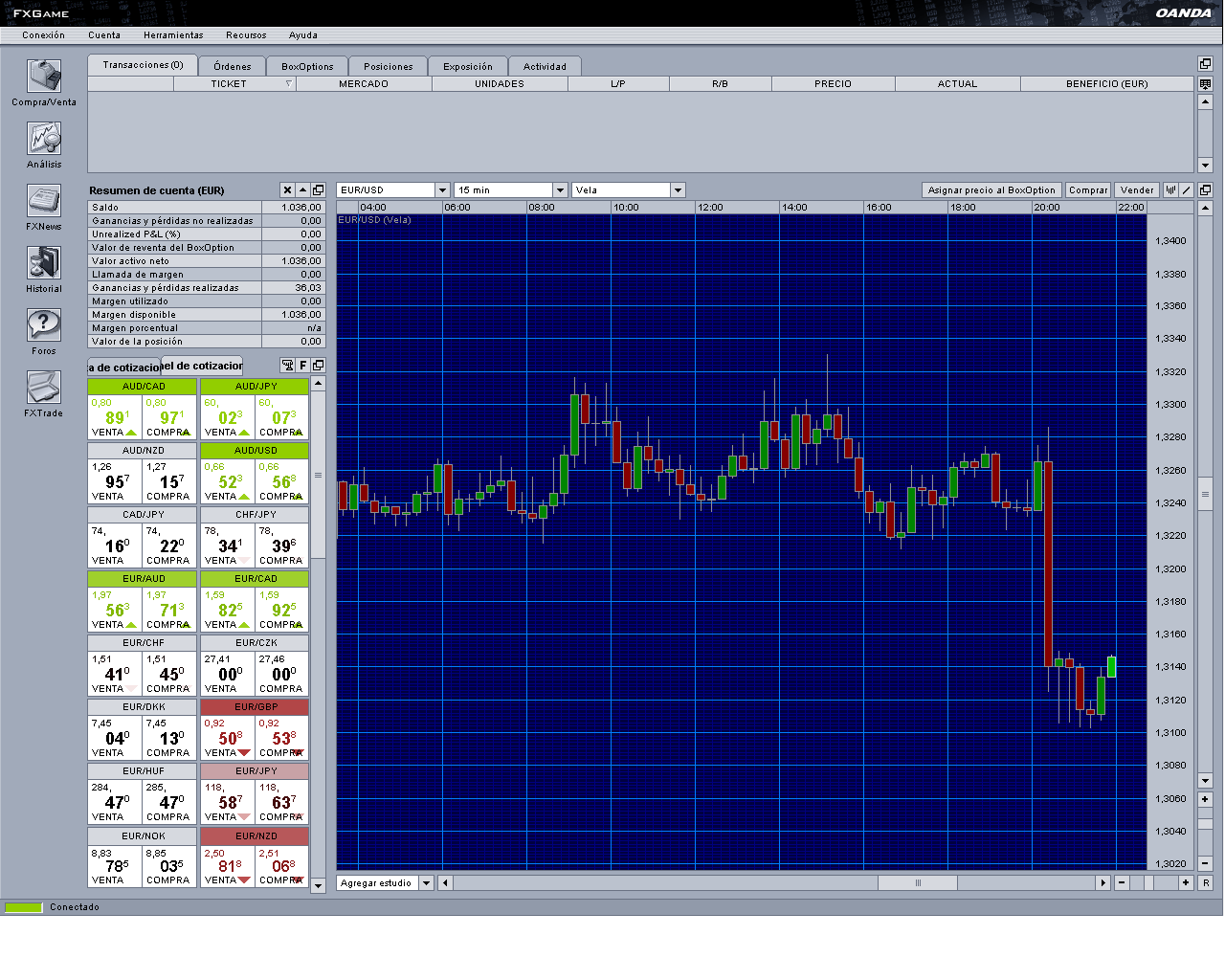Click AUD/JPY COMPRA price box

(x=282, y=416)
